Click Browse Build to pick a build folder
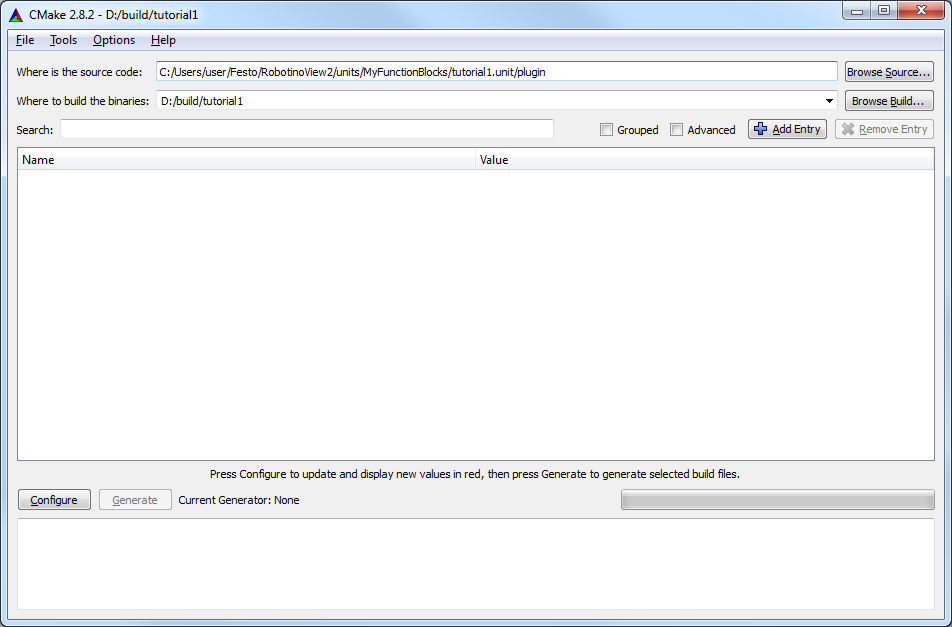The height and width of the screenshot is (627, 952). [x=889, y=100]
